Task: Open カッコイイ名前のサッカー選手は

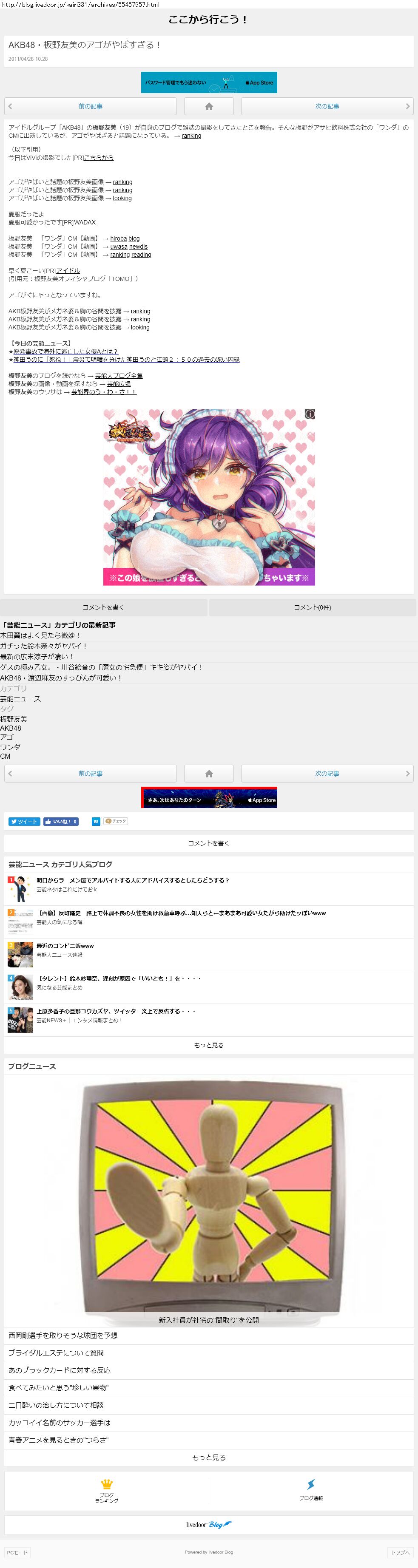Action: (x=209, y=1423)
